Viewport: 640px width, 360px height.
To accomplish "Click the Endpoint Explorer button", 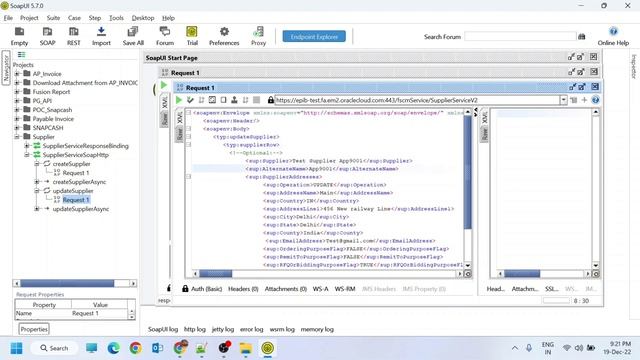I will tap(314, 36).
